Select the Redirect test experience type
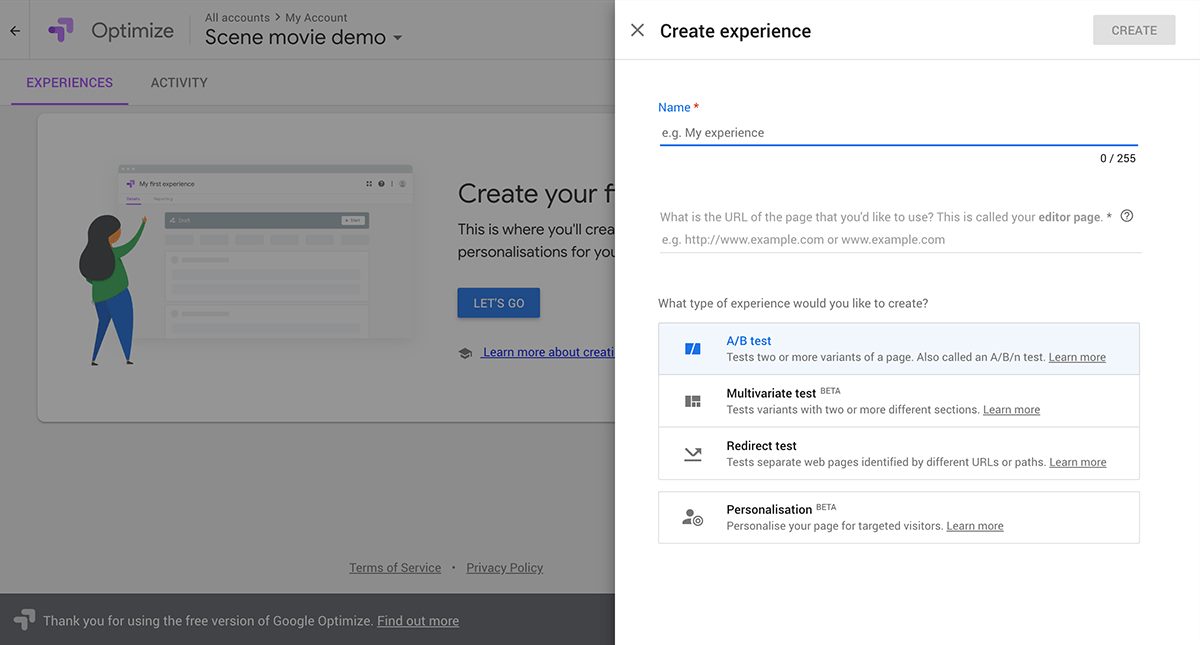The width and height of the screenshot is (1200, 645). click(x=899, y=454)
